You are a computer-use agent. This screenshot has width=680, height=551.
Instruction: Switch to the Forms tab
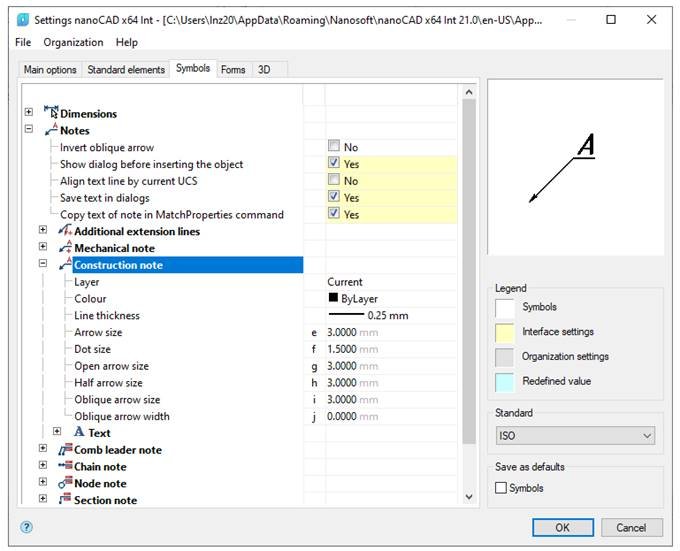click(233, 69)
